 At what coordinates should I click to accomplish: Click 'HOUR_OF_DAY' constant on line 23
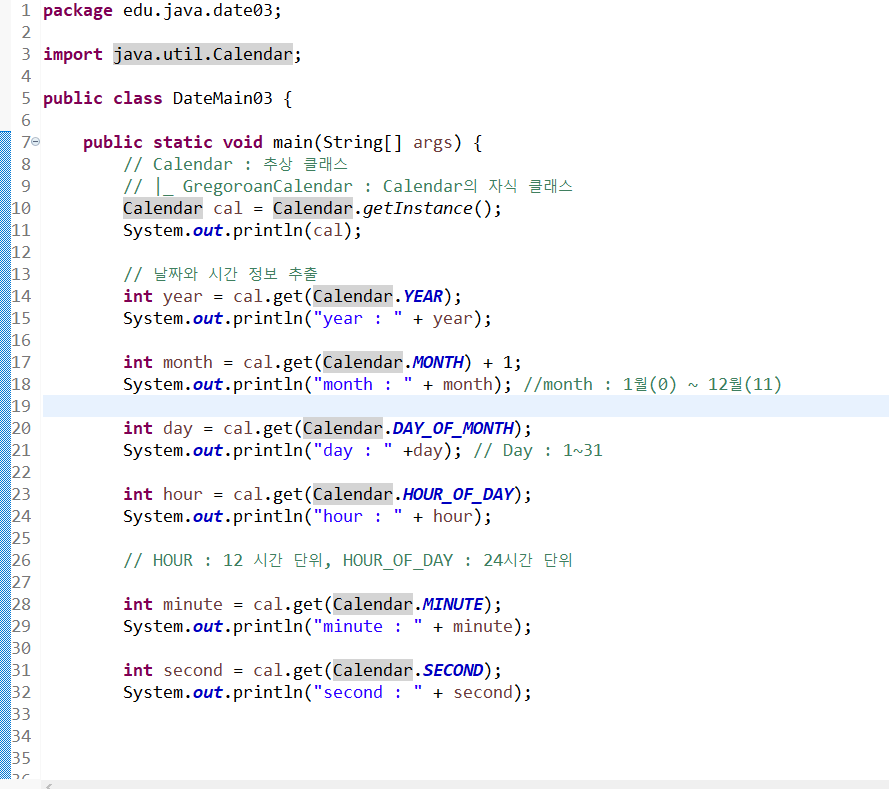click(x=458, y=494)
